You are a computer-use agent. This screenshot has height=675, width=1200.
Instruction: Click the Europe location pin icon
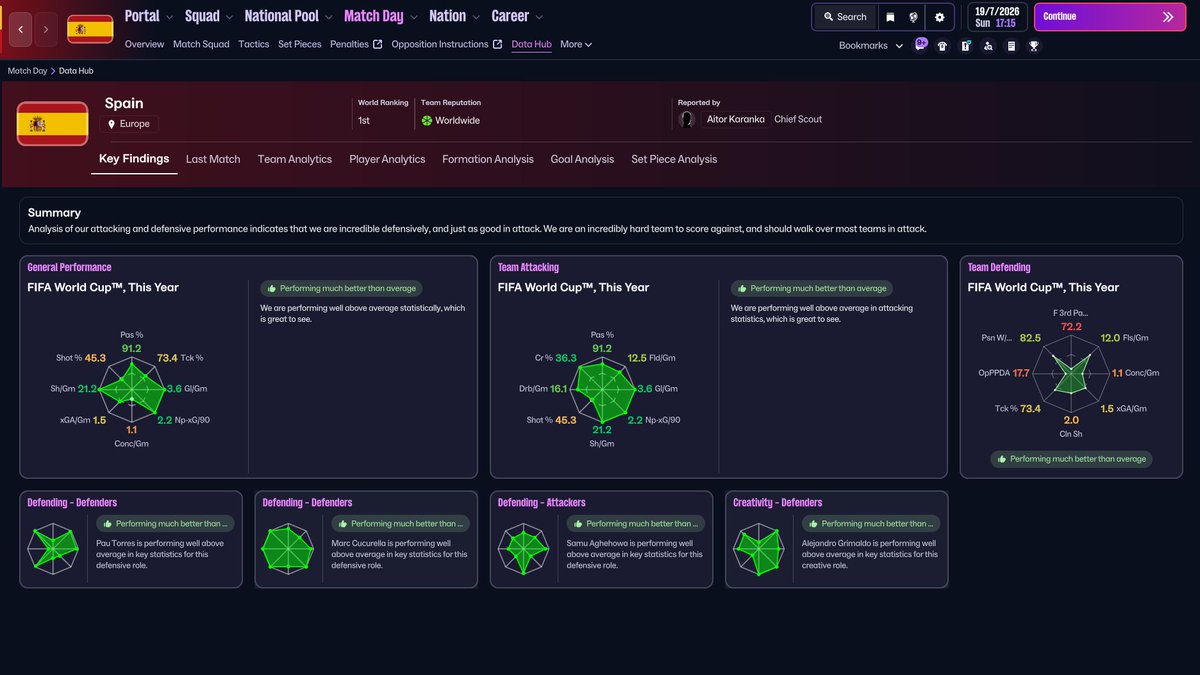point(112,124)
